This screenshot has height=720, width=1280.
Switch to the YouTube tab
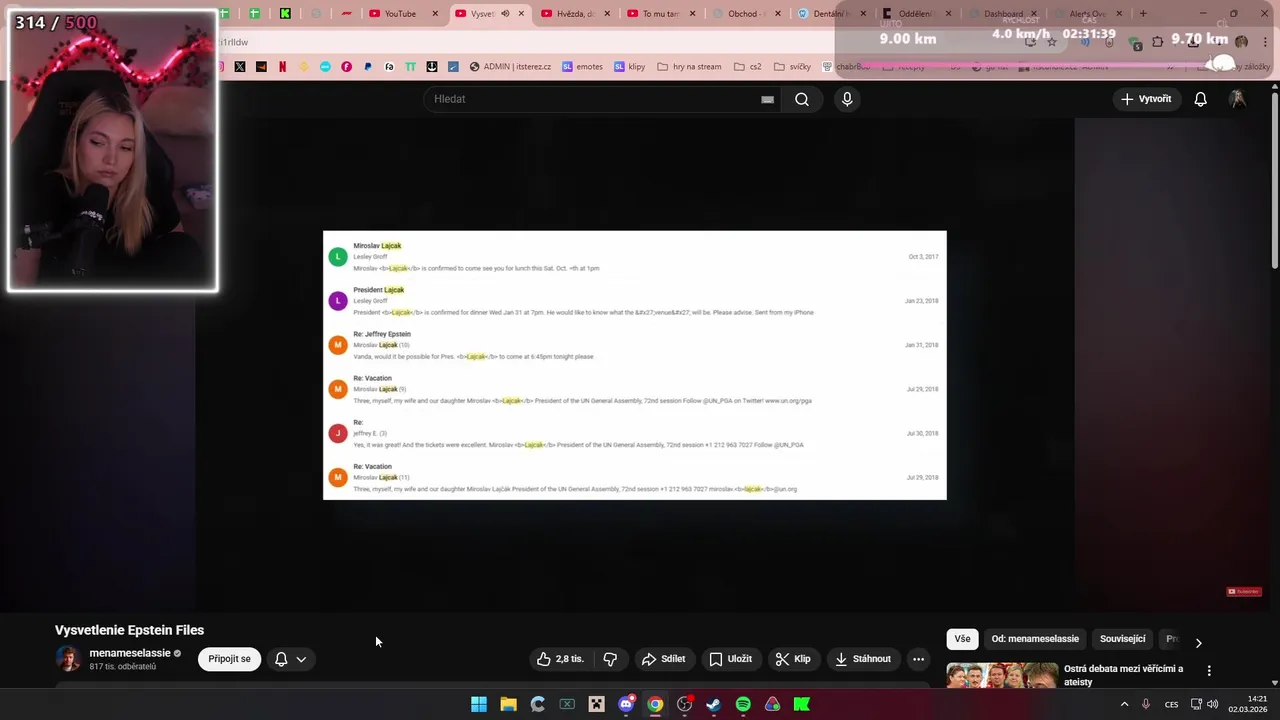pyautogui.click(x=400, y=14)
